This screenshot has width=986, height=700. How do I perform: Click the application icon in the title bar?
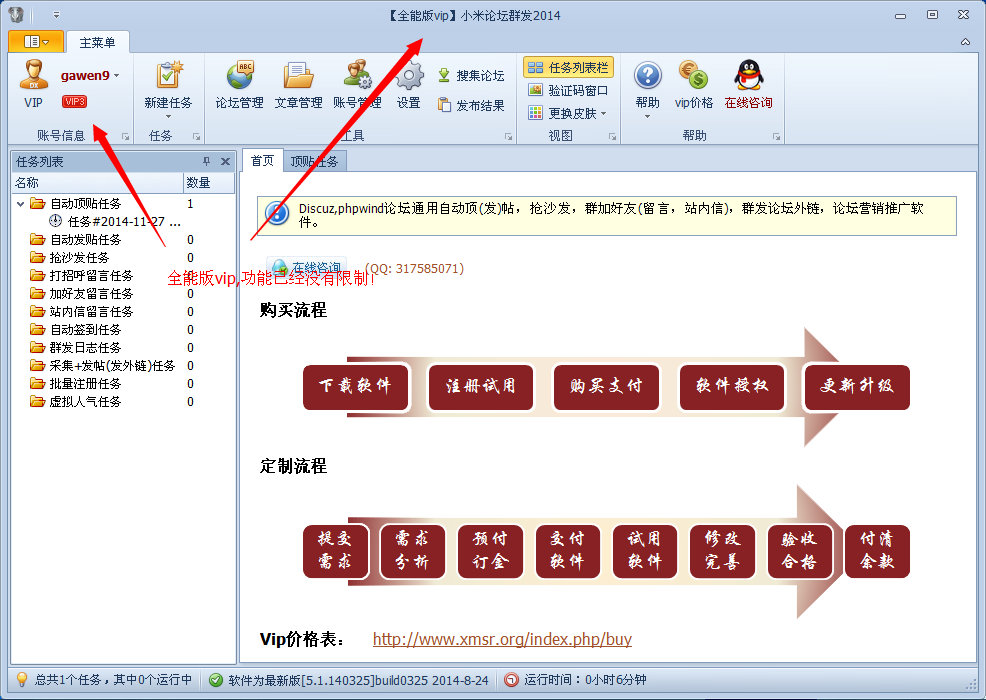pyautogui.click(x=16, y=14)
